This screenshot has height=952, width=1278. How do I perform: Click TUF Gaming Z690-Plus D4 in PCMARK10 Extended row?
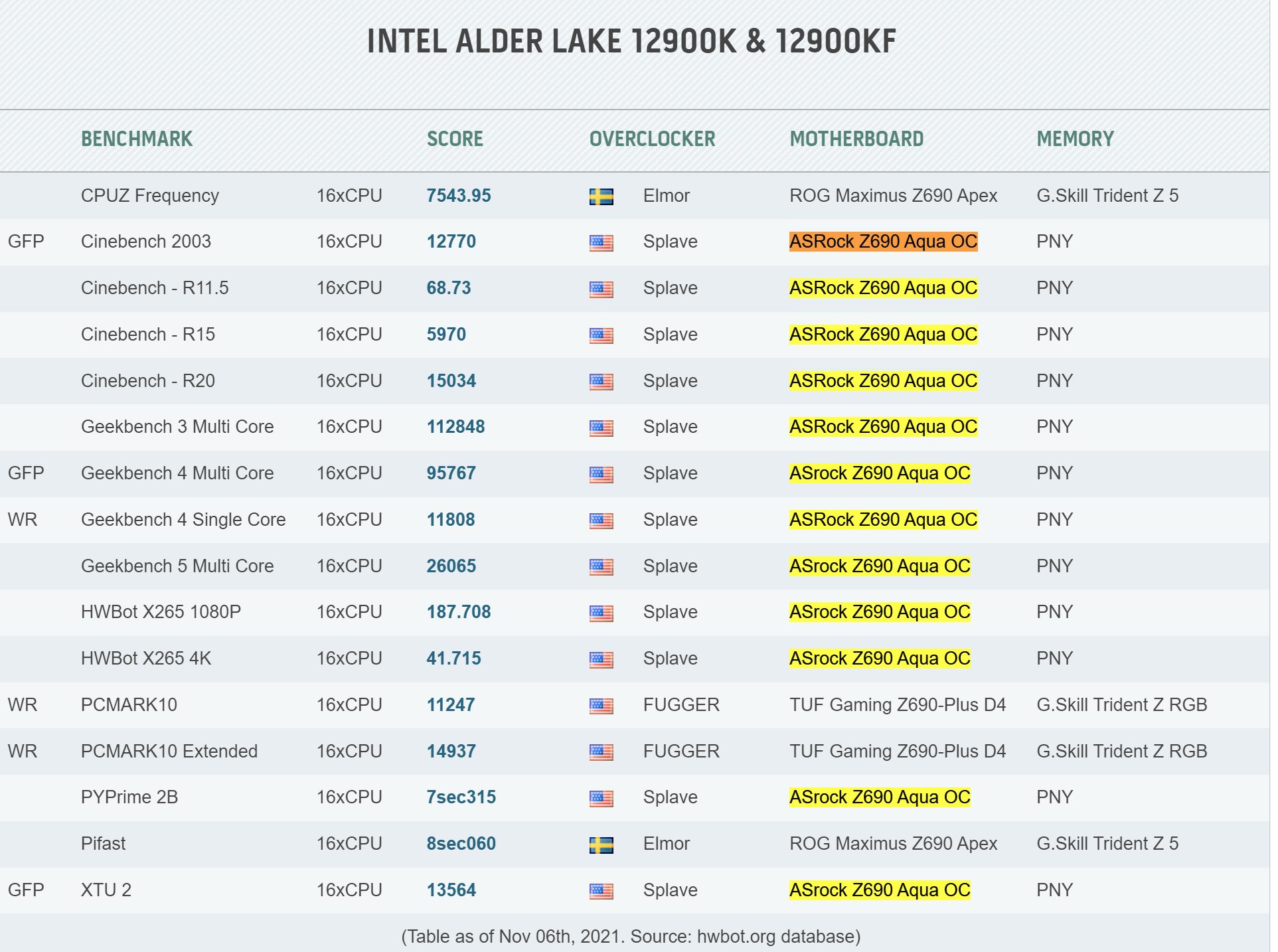tap(898, 752)
